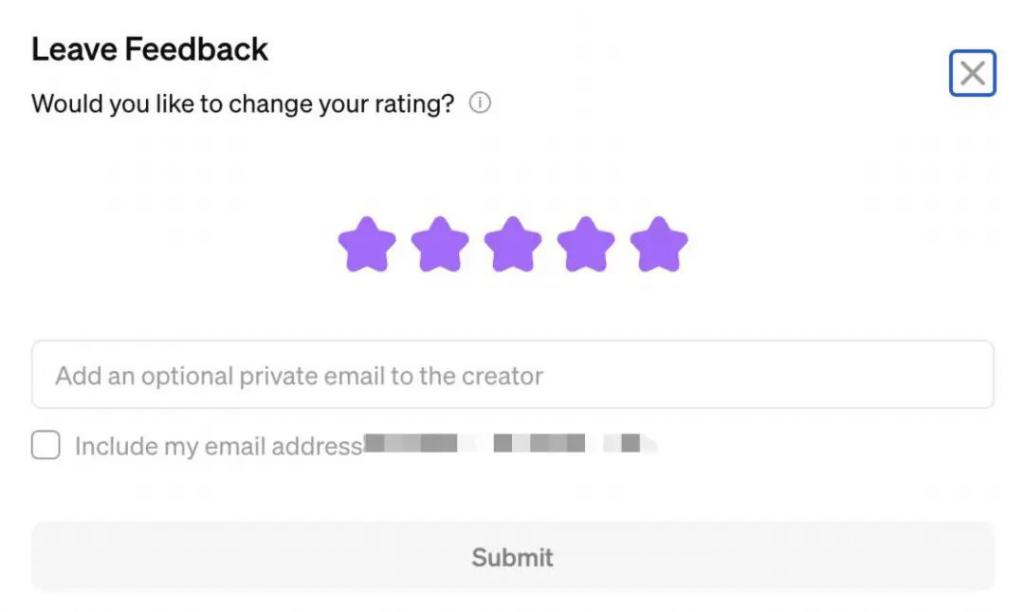Focus the optional private email text field
1024x612 pixels.
click(x=513, y=374)
